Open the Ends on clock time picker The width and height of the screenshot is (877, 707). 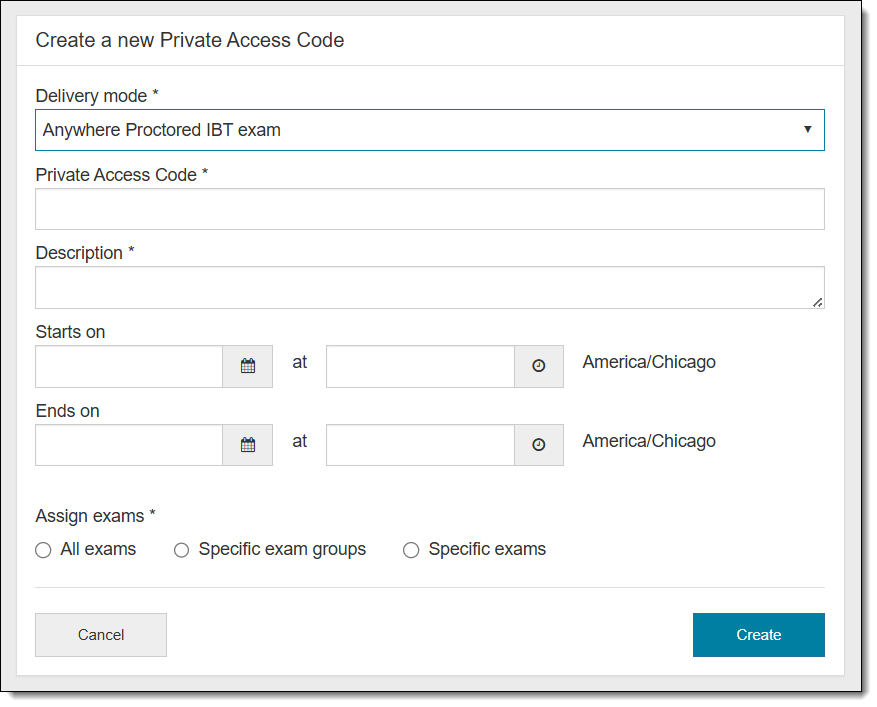(538, 445)
